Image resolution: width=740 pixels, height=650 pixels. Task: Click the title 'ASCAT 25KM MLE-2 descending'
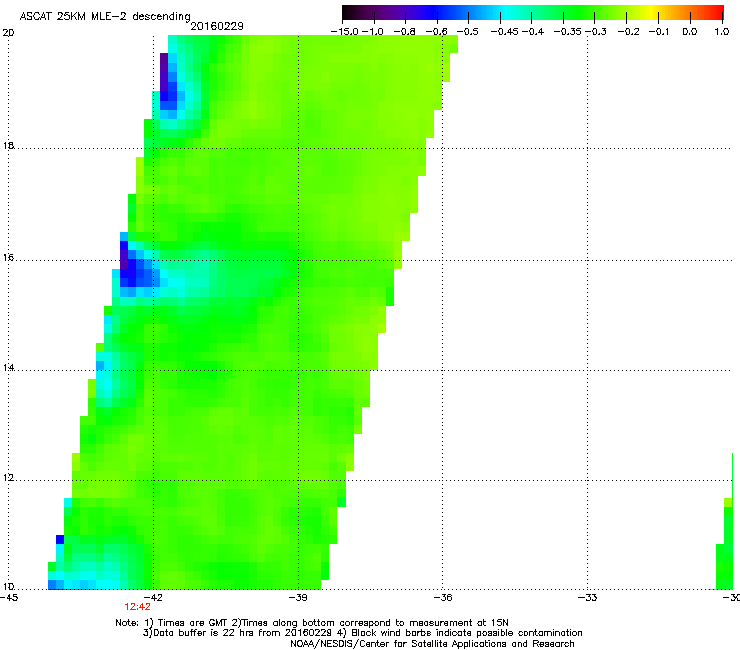coord(105,16)
